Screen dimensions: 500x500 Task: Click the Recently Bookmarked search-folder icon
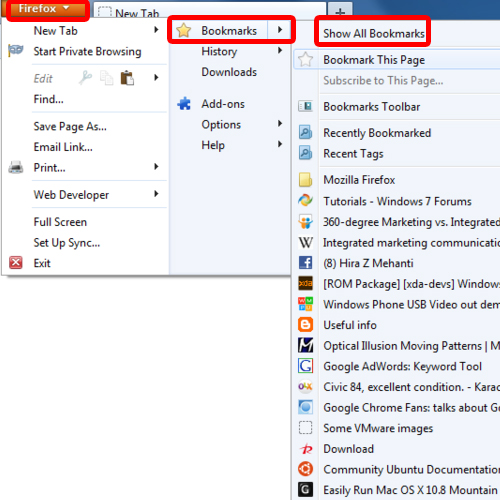pos(305,132)
